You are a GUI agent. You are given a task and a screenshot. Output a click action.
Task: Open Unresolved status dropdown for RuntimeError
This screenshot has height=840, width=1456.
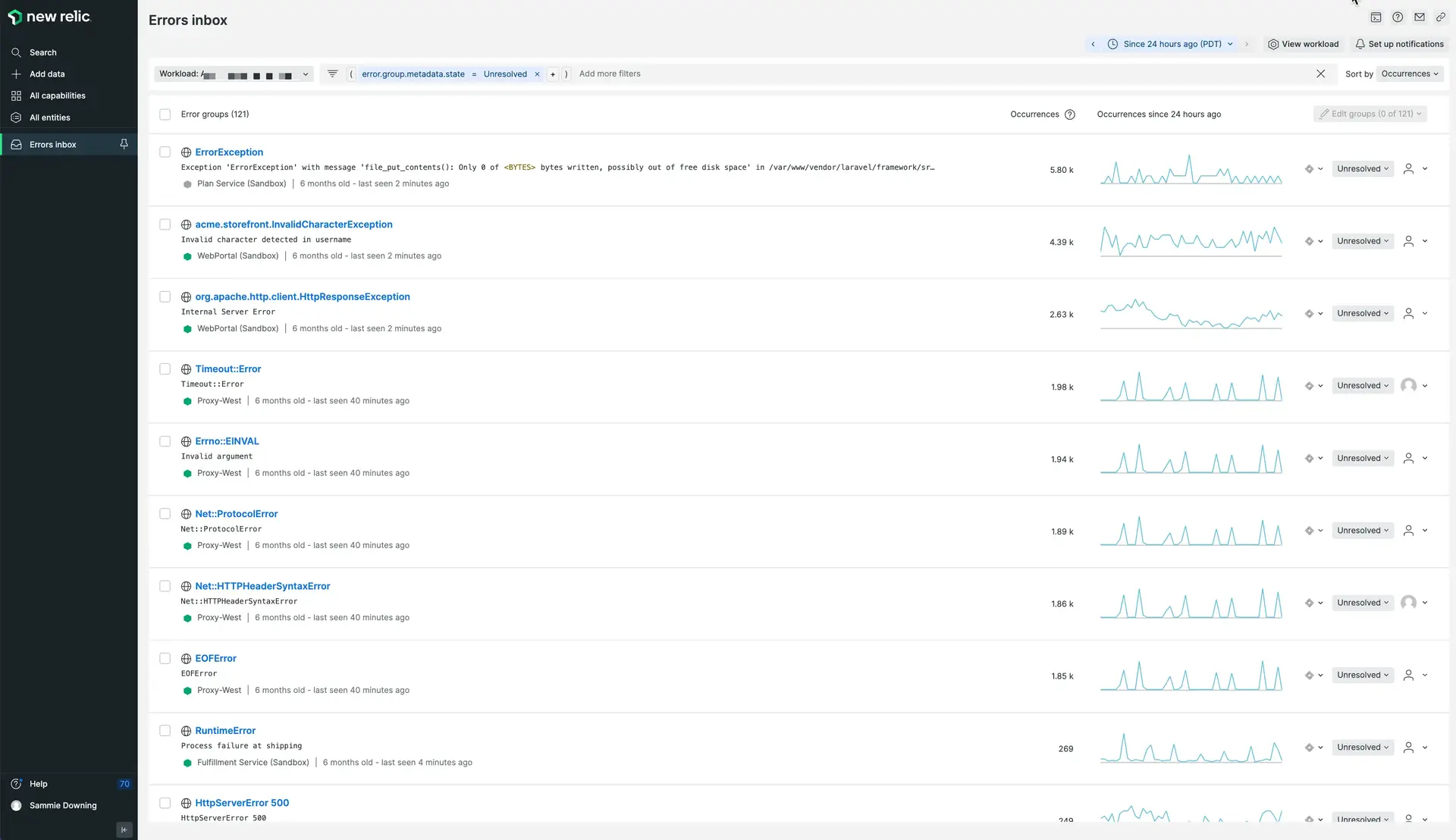[x=1362, y=748]
